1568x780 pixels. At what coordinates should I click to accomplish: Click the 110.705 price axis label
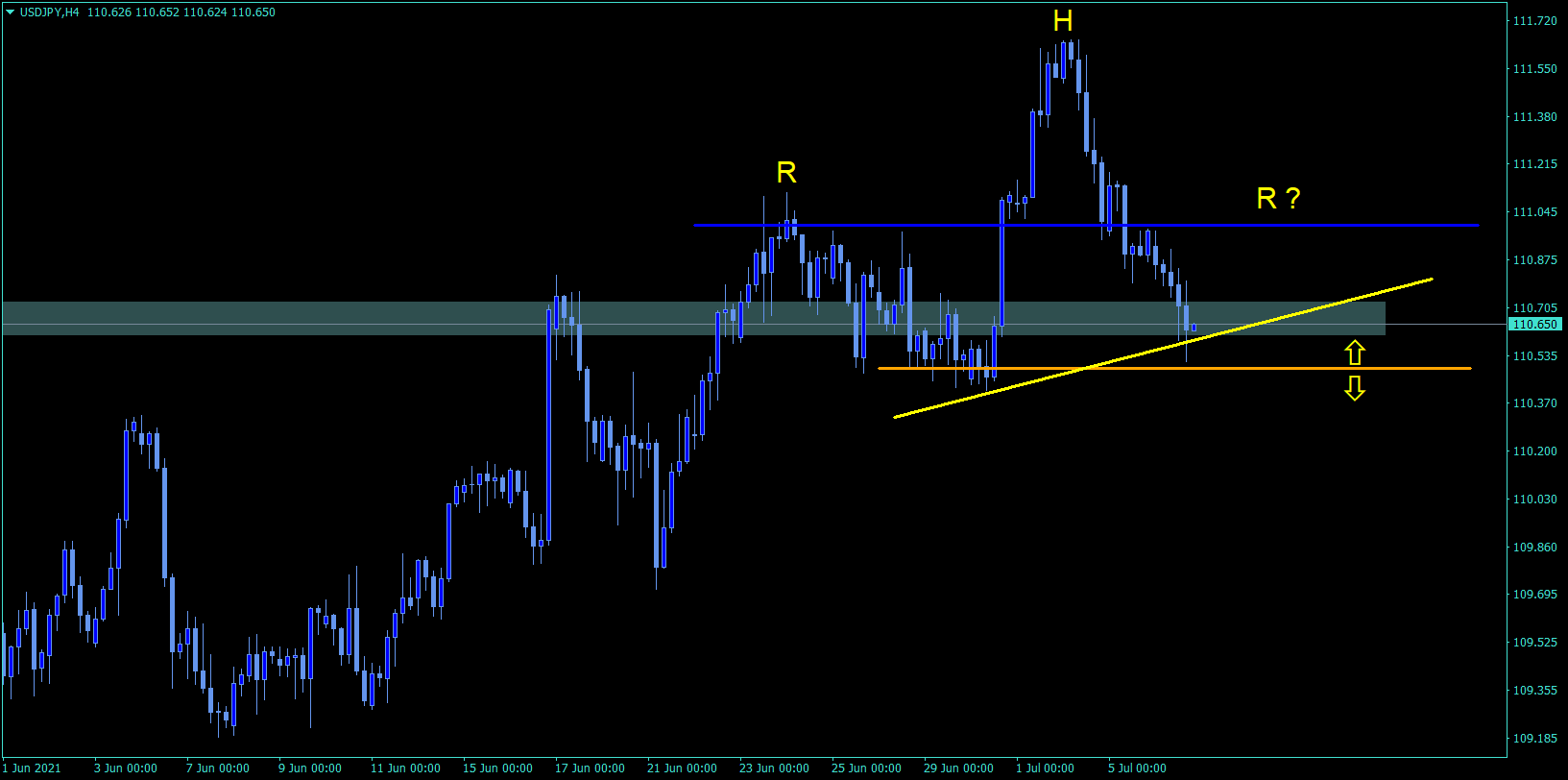tap(1534, 308)
